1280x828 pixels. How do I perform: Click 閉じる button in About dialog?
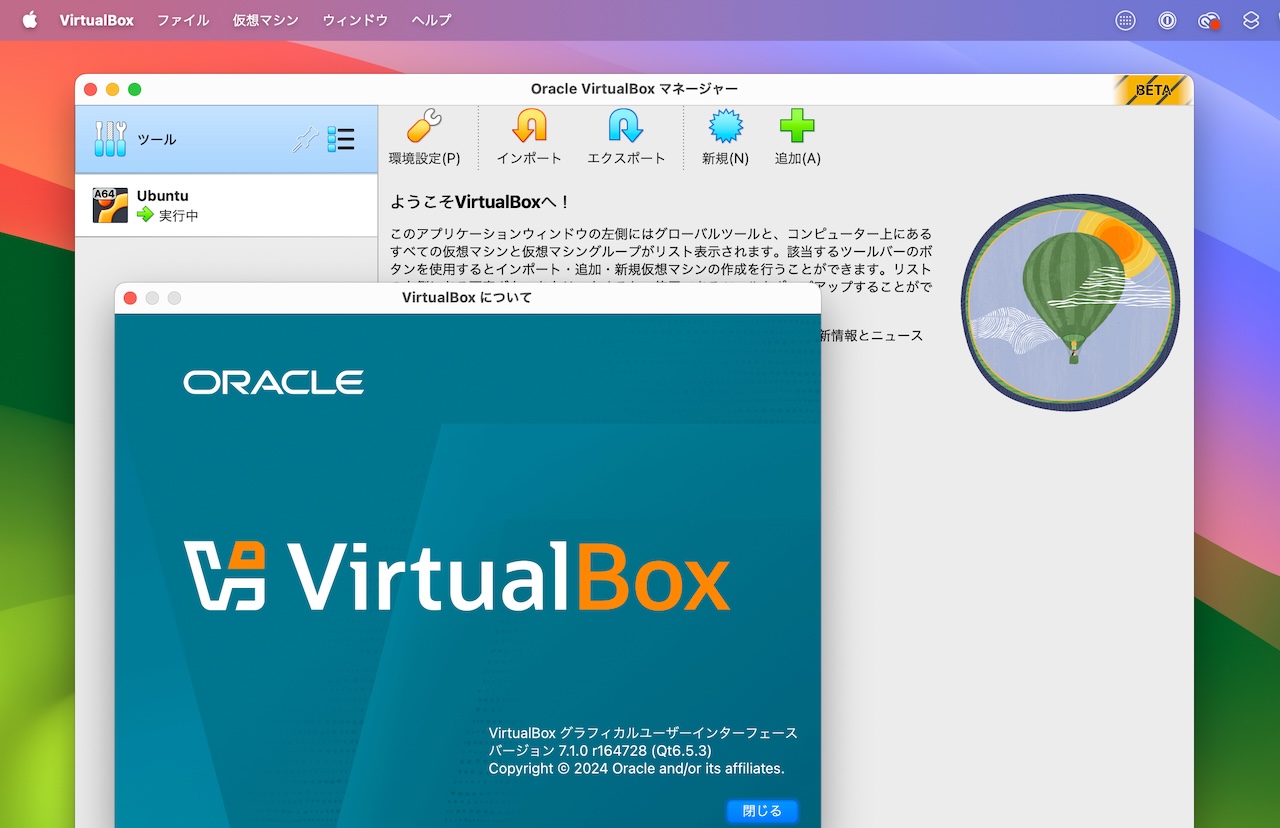tap(762, 811)
